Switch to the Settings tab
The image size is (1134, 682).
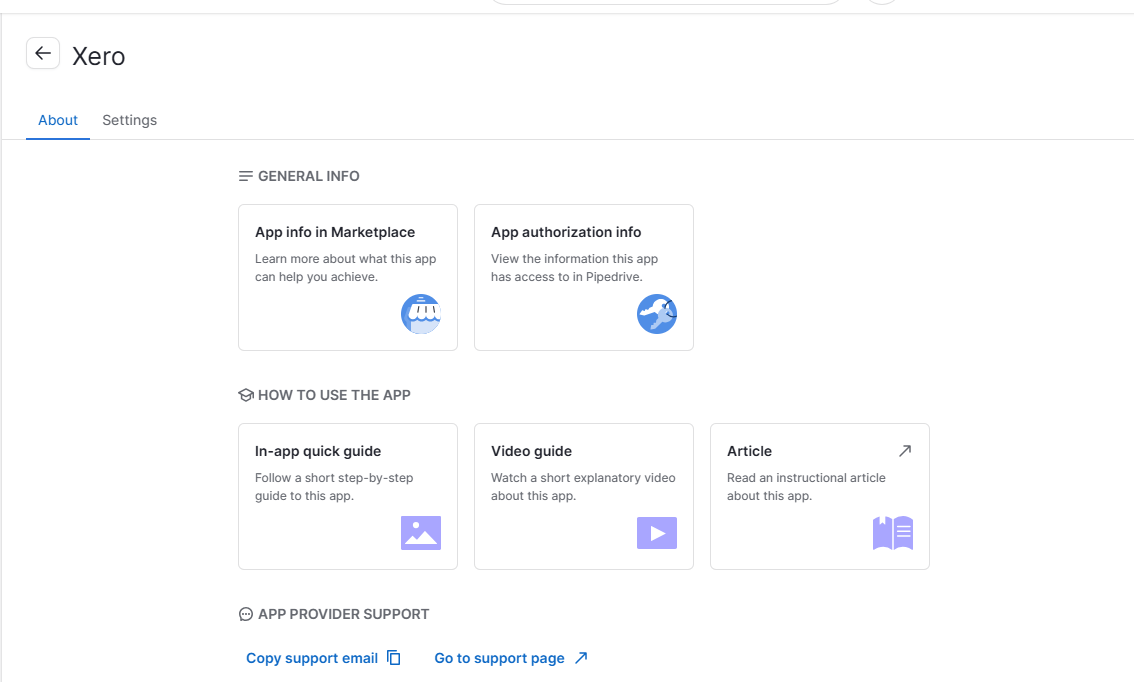pyautogui.click(x=129, y=120)
